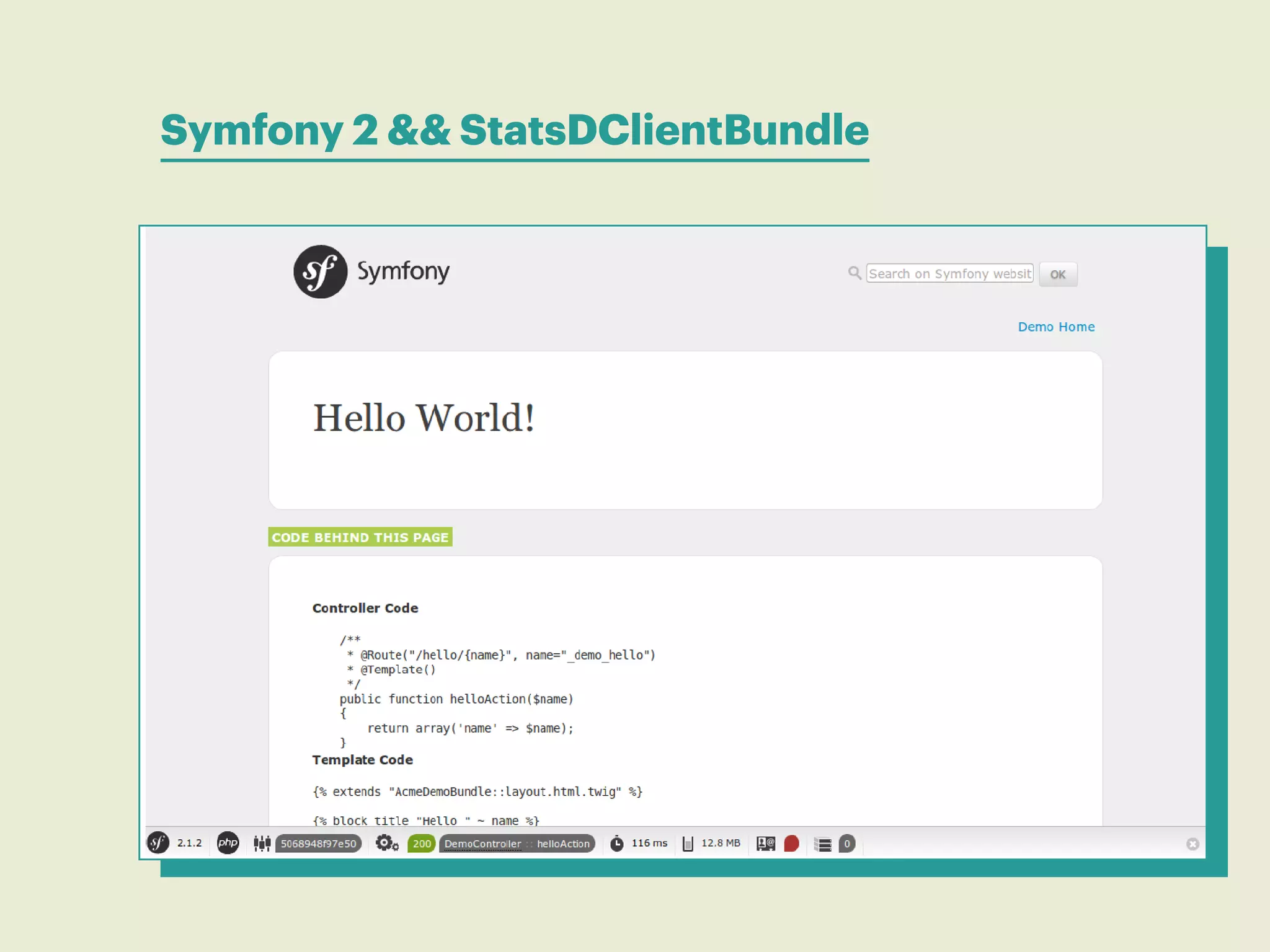Click the profiler token icon
The image size is (1270, 952).
coord(262,843)
